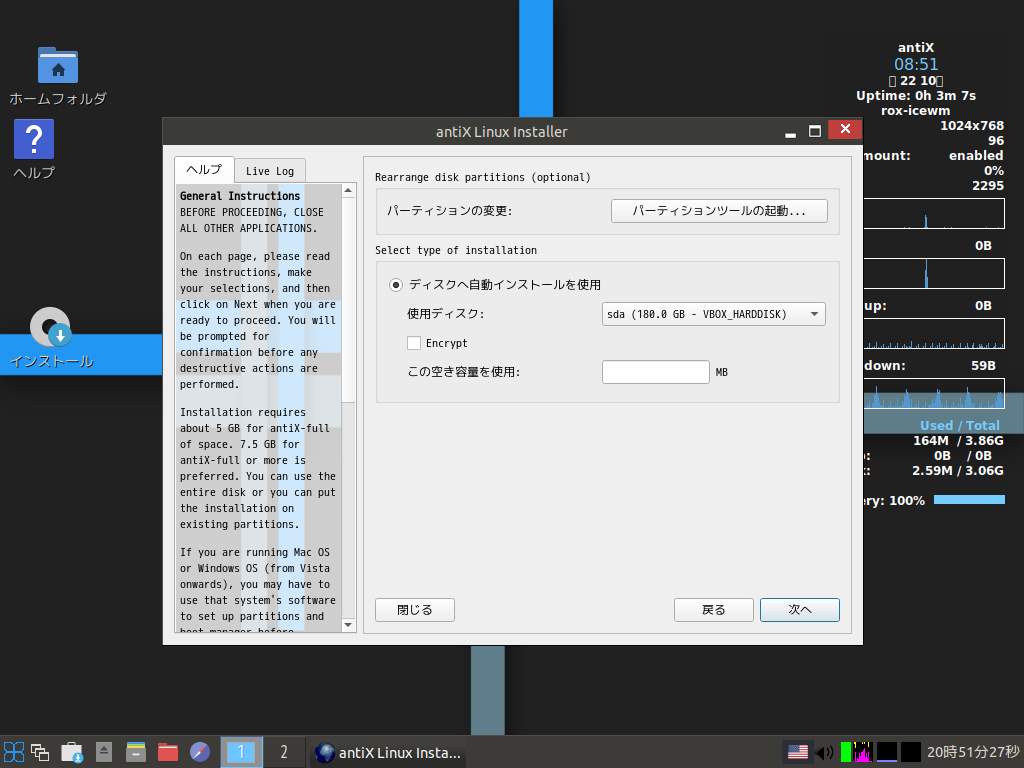Click the 閉じる button
Viewport: 1024px width, 768px height.
415,610
